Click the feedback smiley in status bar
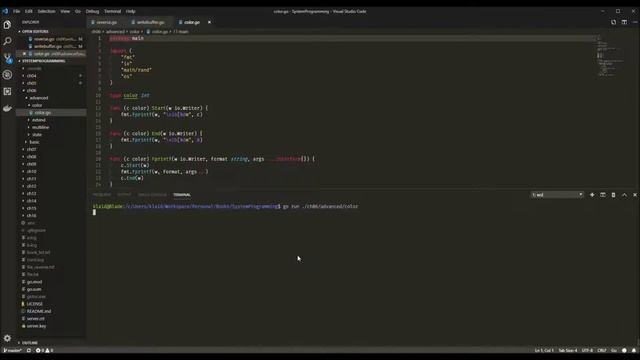This screenshot has height=360, width=640. [624, 350]
